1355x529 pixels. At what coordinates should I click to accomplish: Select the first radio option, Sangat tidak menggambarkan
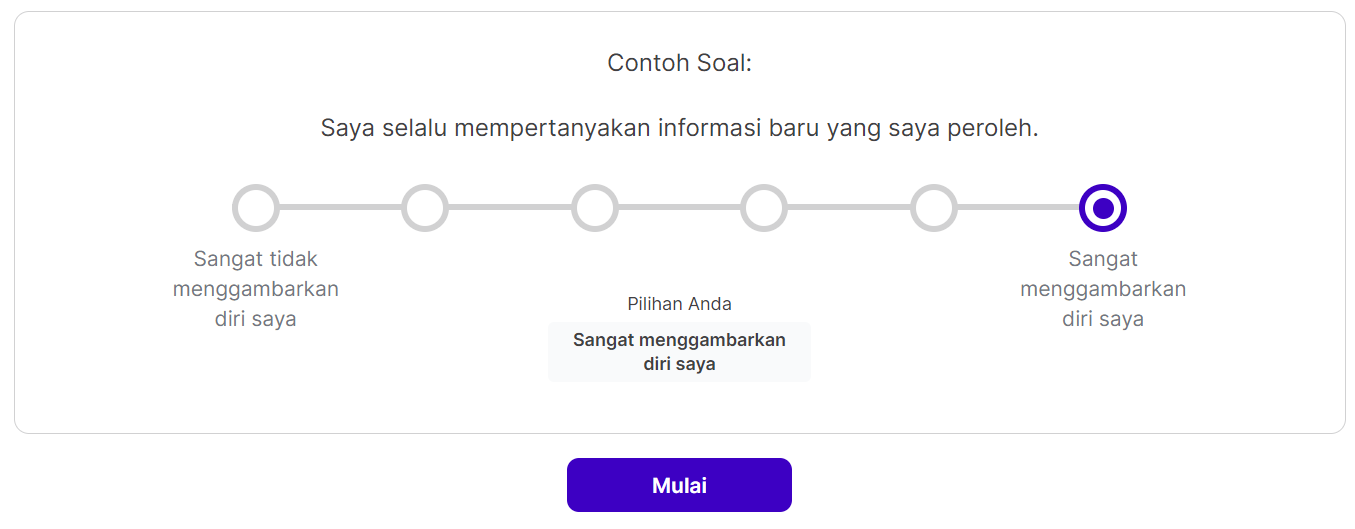[256, 208]
